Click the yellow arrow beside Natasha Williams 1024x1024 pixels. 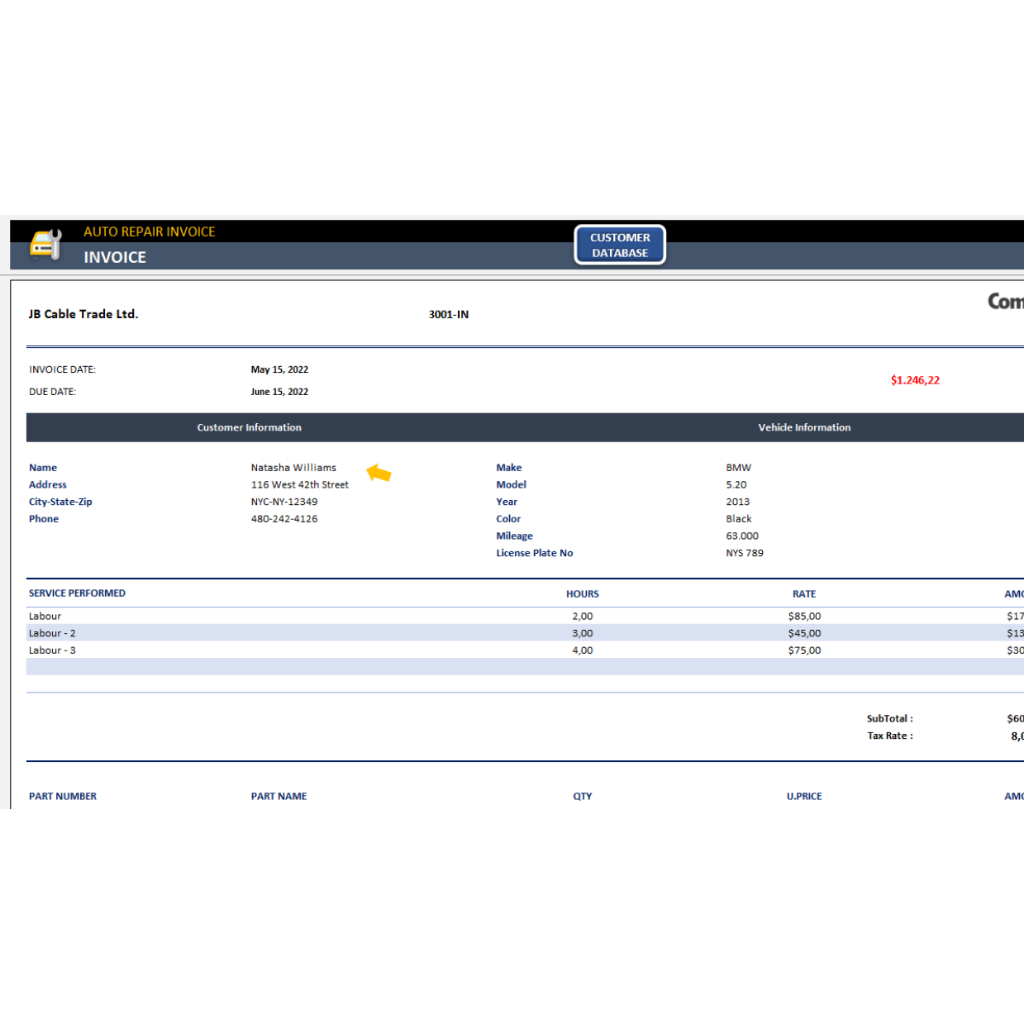(379, 471)
